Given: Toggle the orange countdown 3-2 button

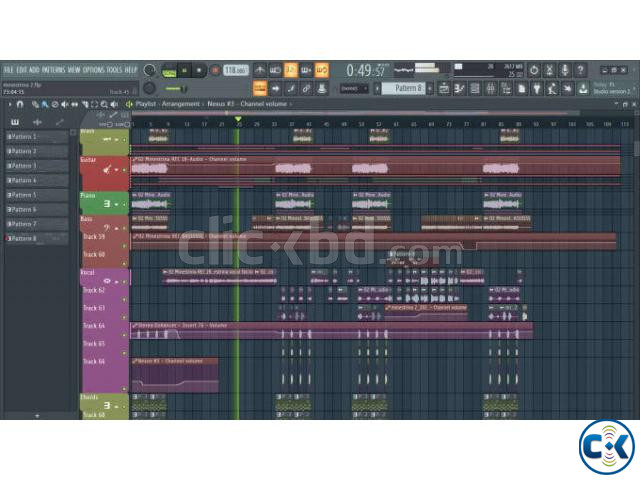Looking at the screenshot, I should click(291, 70).
